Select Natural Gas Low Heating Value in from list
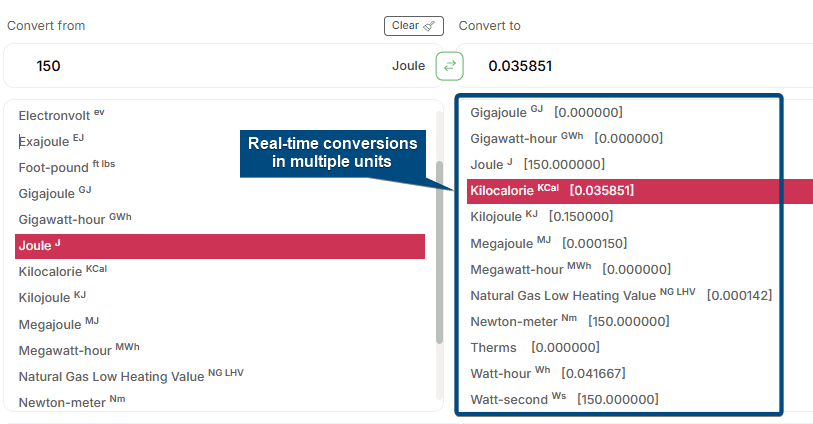 click(x=131, y=376)
